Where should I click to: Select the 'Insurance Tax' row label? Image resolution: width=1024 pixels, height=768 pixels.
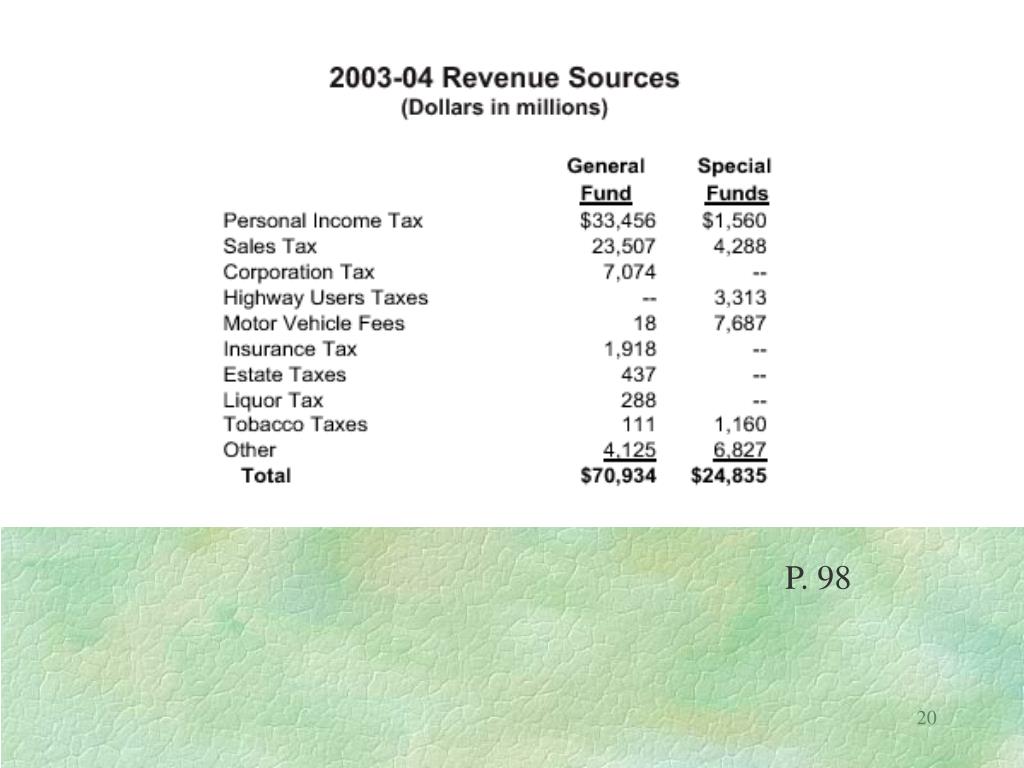click(289, 349)
